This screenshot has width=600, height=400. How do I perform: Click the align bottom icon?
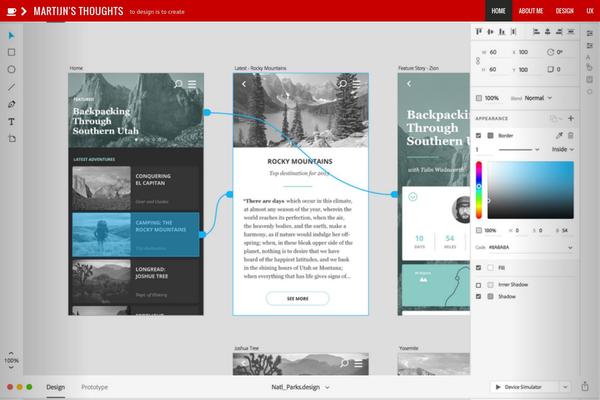point(502,31)
